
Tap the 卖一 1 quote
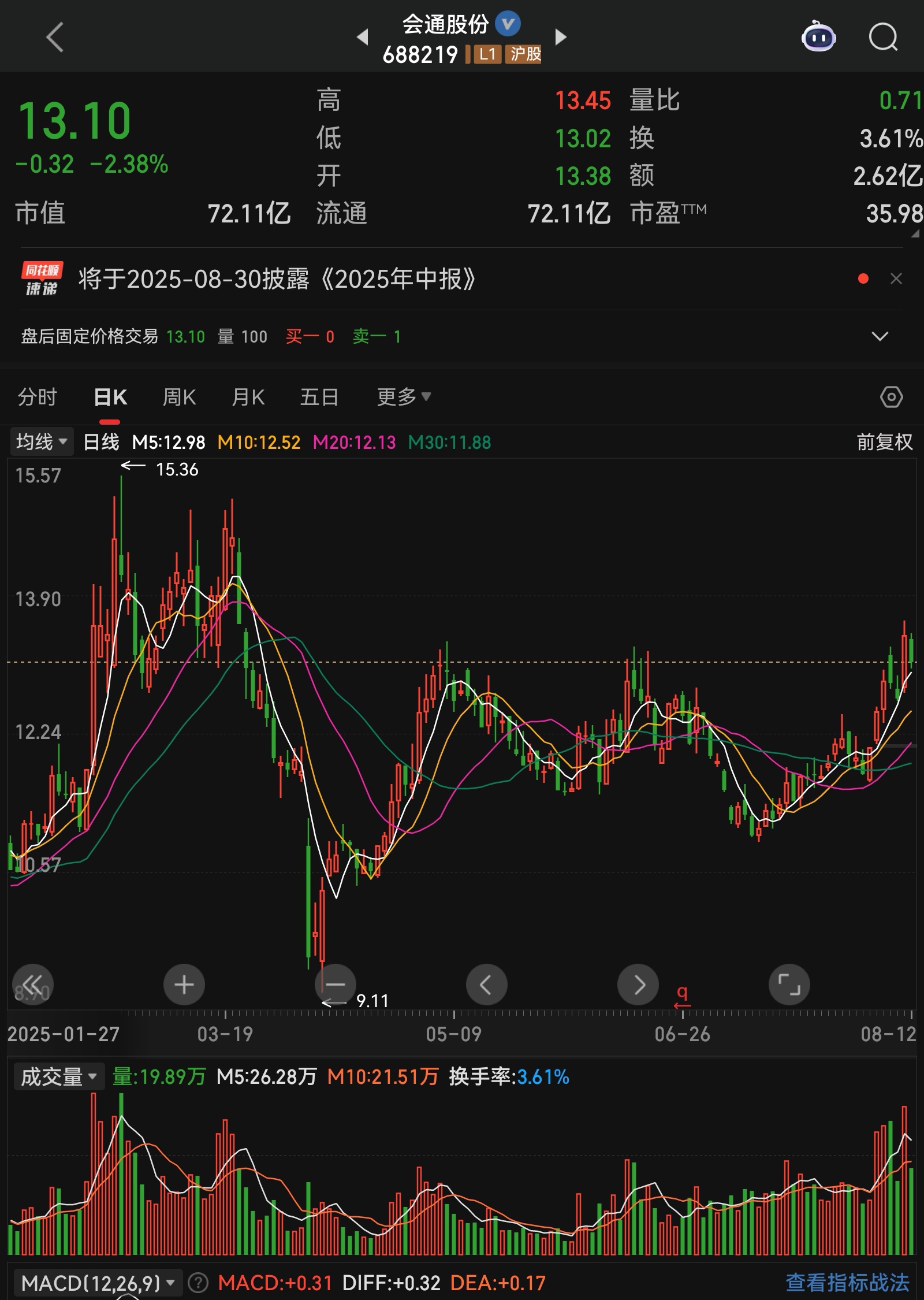coord(377,336)
